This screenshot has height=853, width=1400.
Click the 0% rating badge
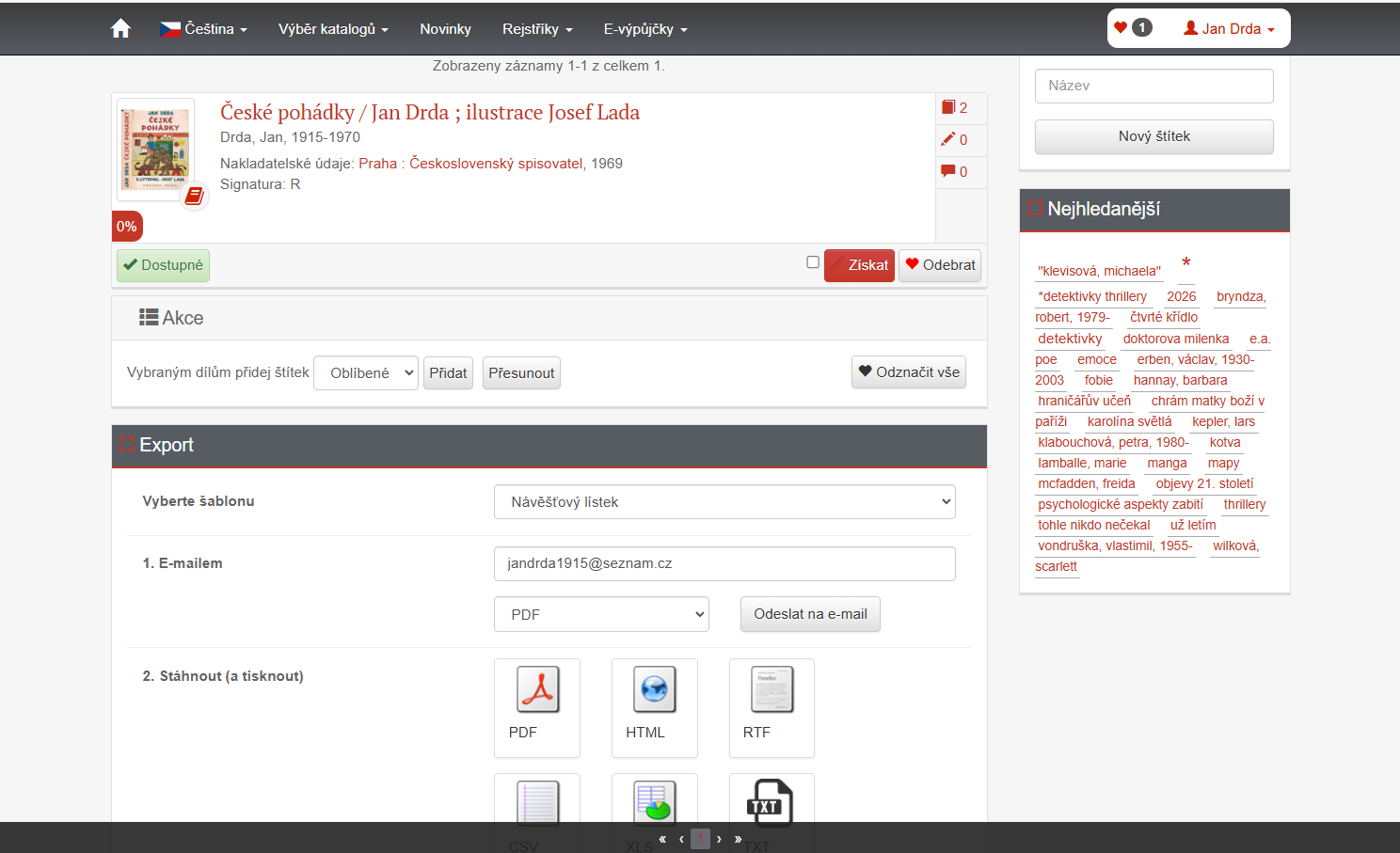[127, 226]
